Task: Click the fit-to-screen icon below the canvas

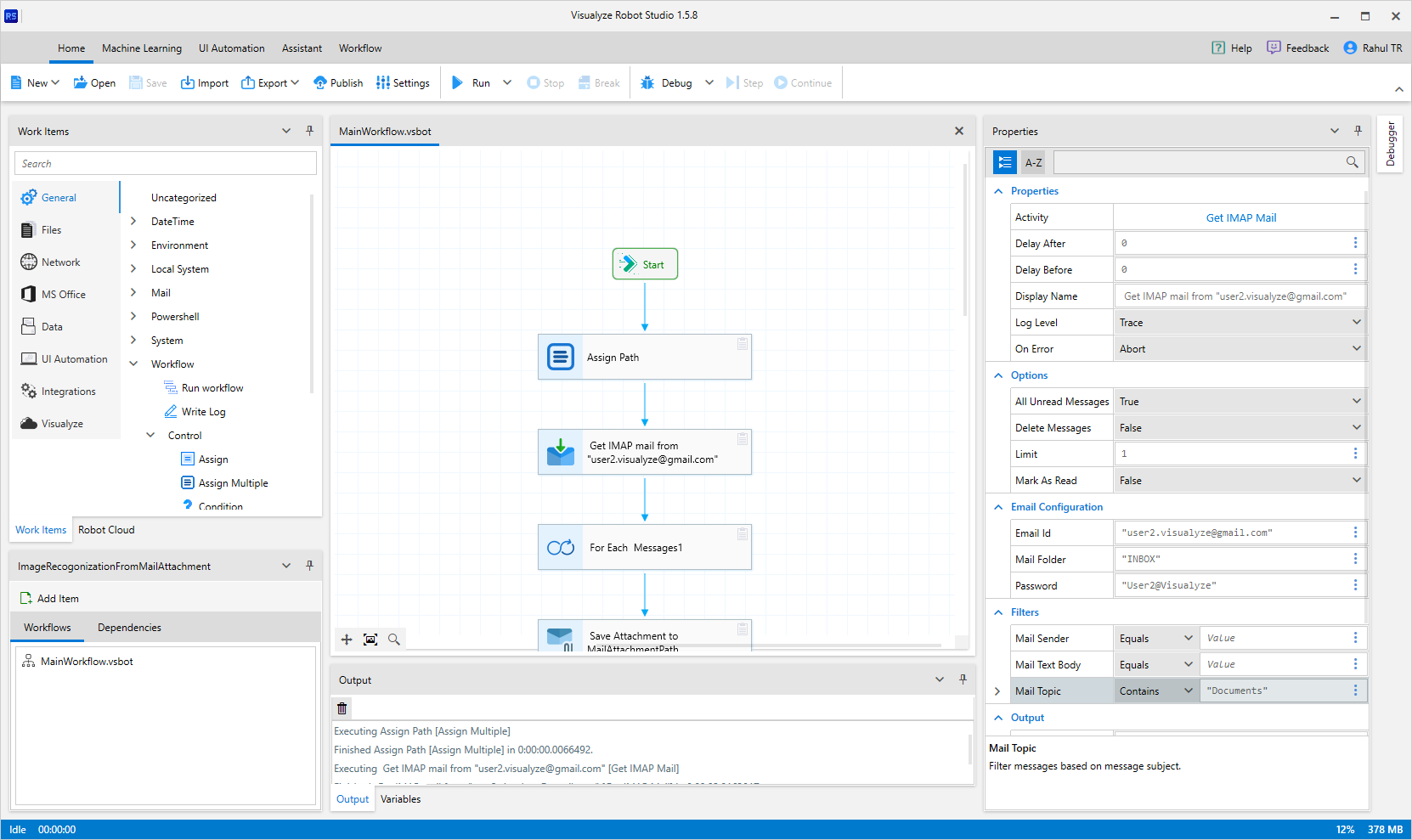Action: point(370,640)
